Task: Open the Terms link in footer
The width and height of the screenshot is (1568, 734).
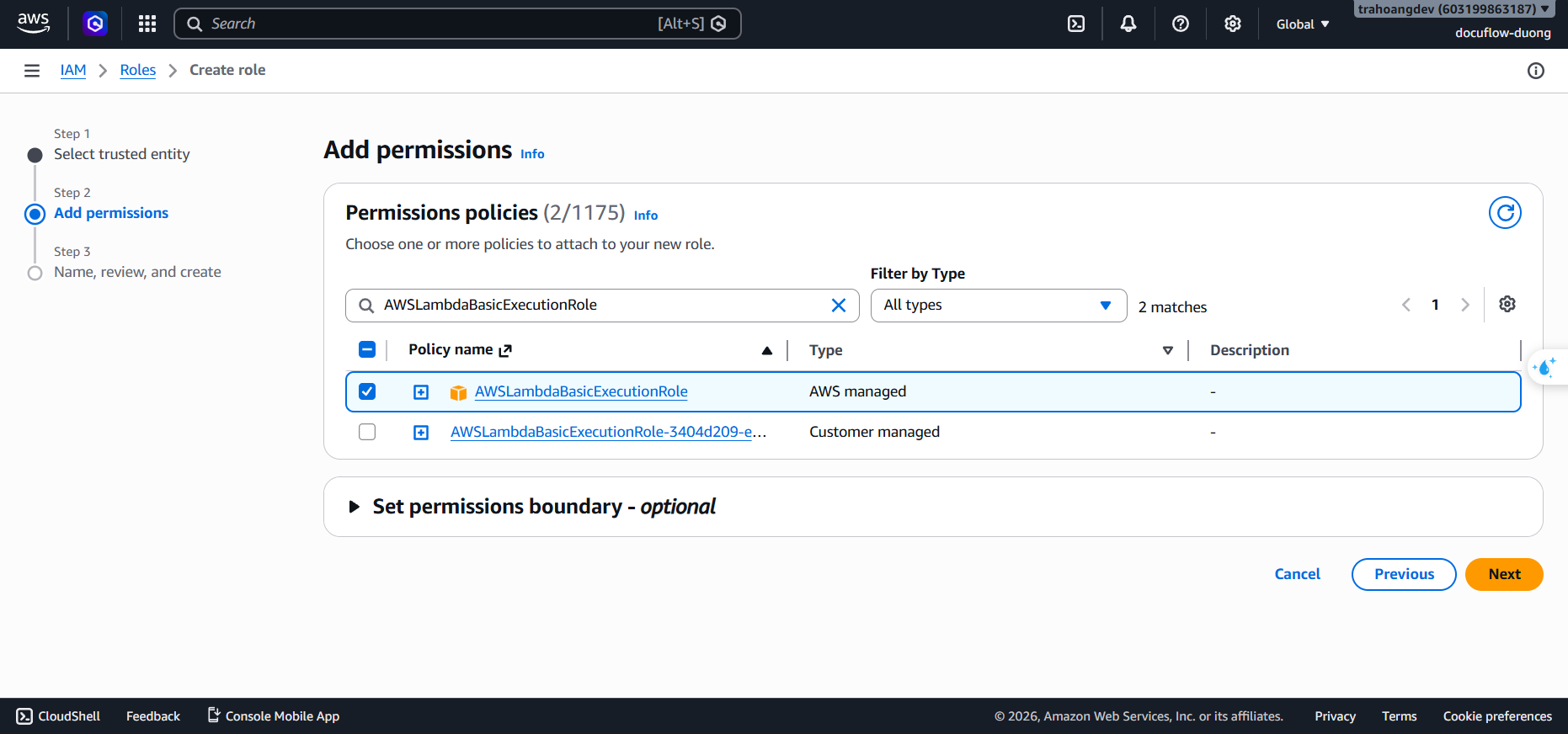Action: [x=1399, y=716]
